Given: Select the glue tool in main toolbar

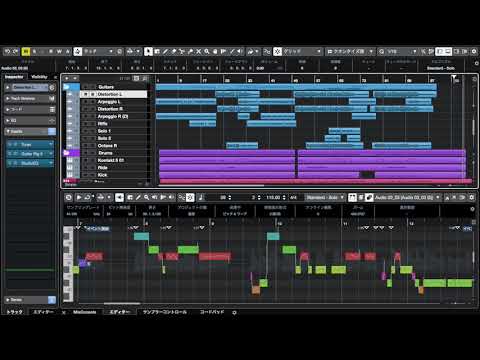Looking at the screenshot, I should (x=190, y=51).
